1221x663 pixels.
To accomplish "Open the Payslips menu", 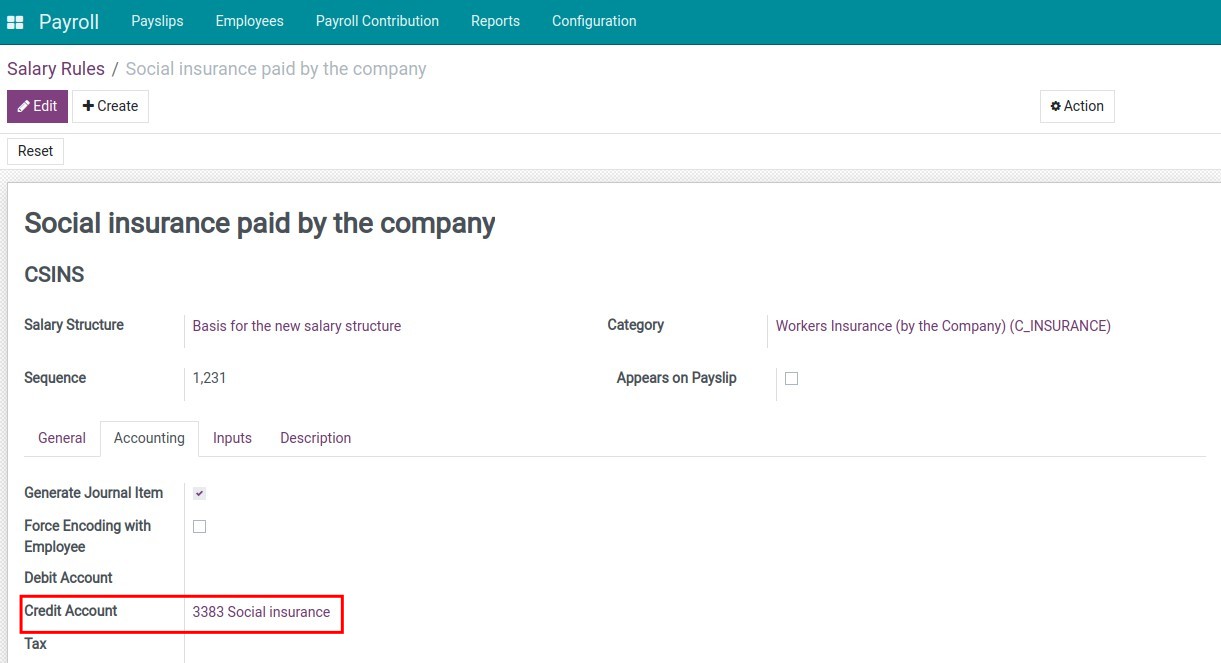I will [157, 21].
